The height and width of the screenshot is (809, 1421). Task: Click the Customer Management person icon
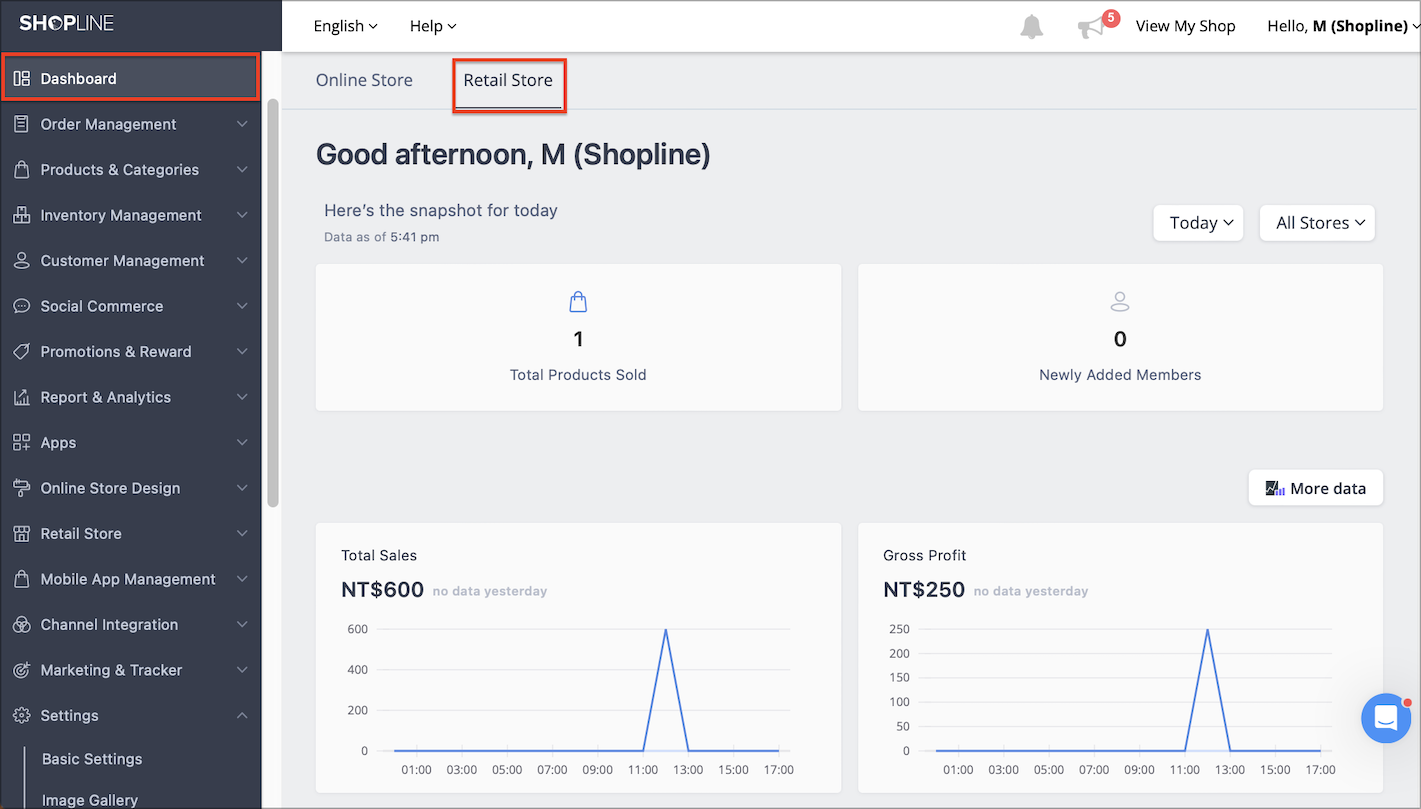pos(21,261)
